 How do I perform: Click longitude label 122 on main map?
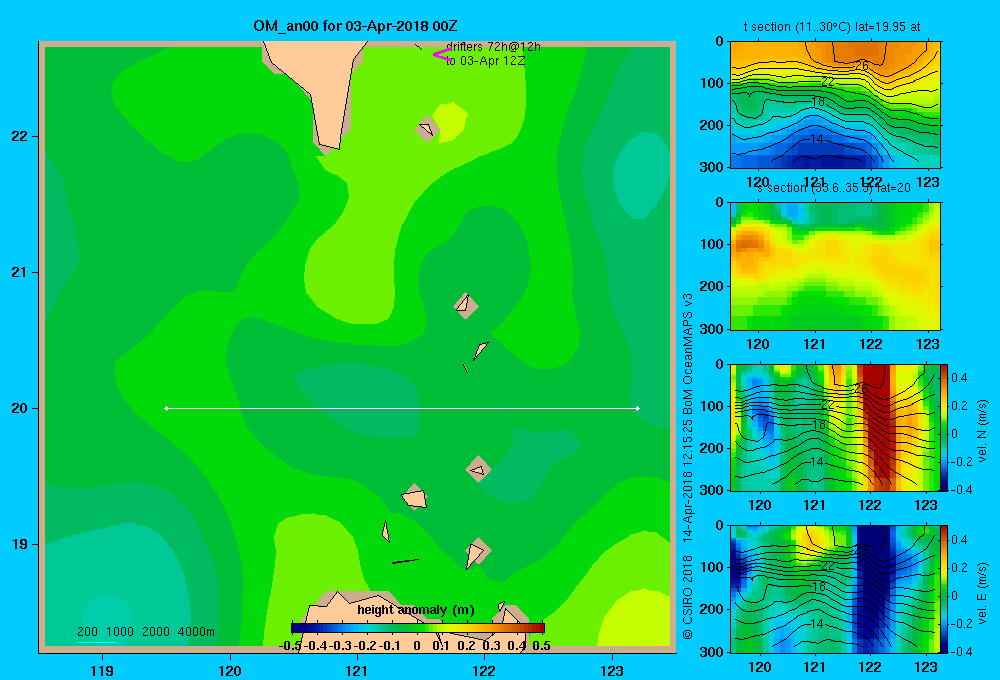(484, 670)
